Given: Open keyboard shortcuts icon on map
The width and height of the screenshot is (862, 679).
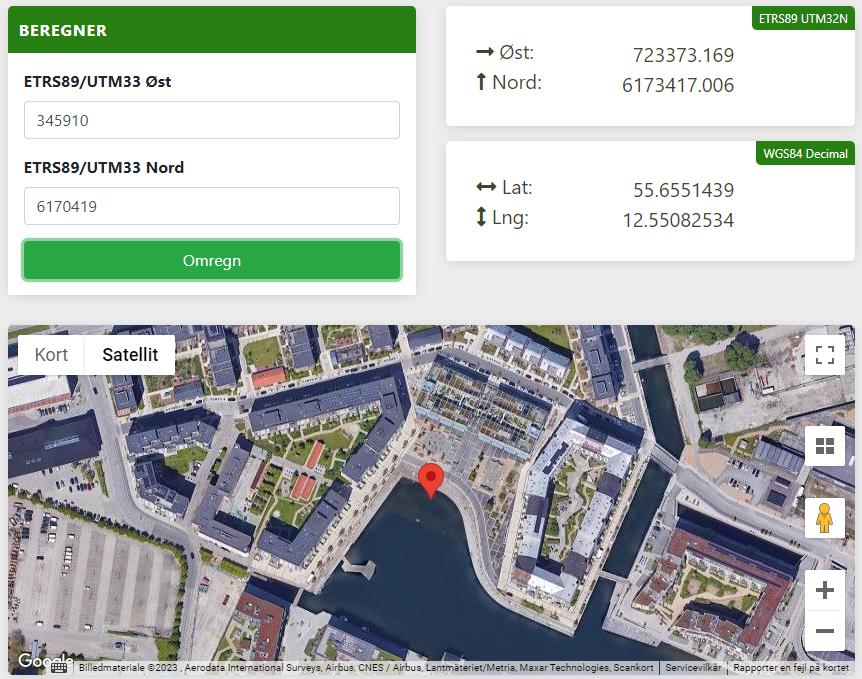Looking at the screenshot, I should coord(59,667).
